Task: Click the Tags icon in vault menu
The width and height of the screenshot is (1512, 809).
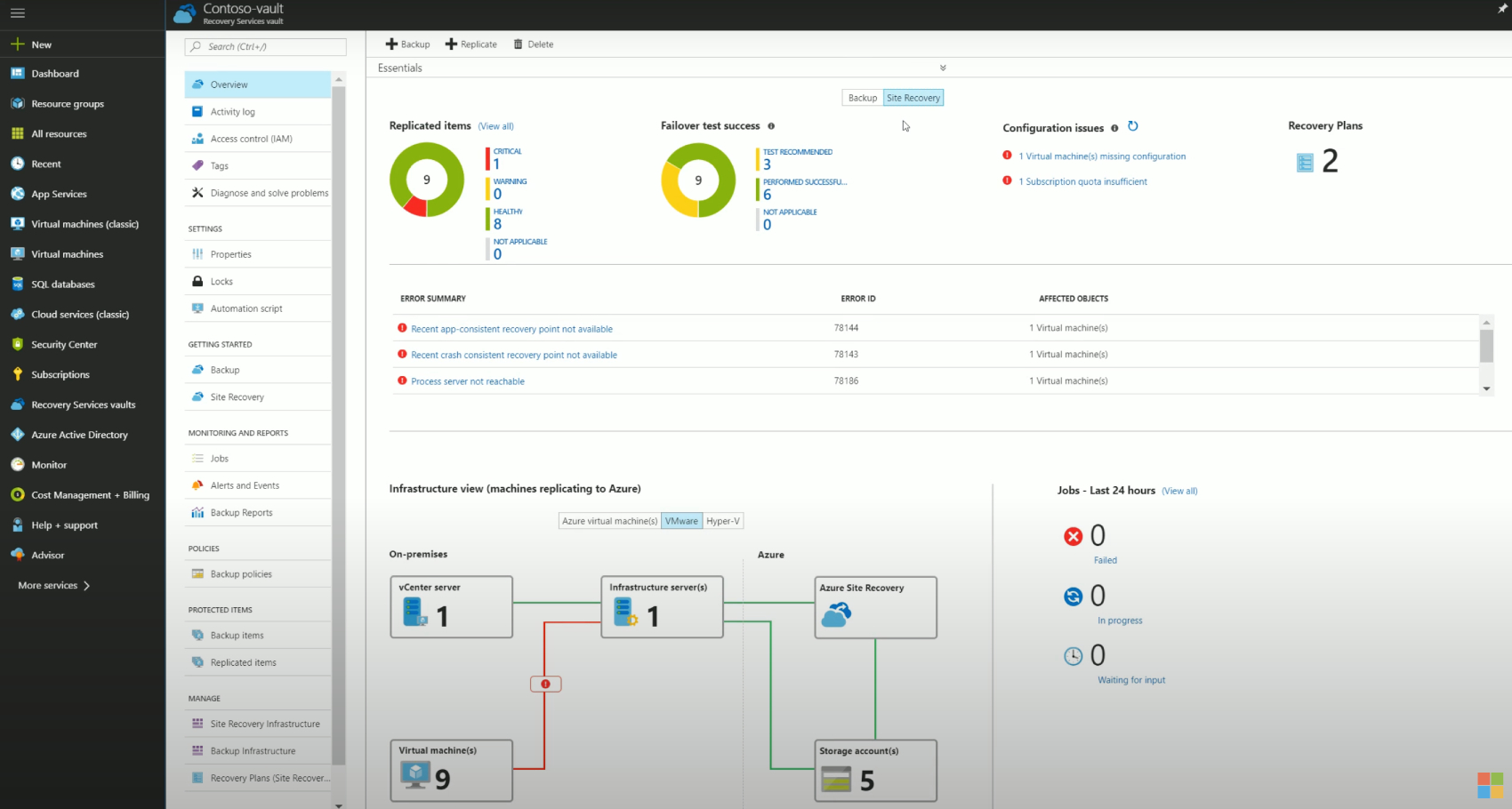Action: [x=197, y=165]
